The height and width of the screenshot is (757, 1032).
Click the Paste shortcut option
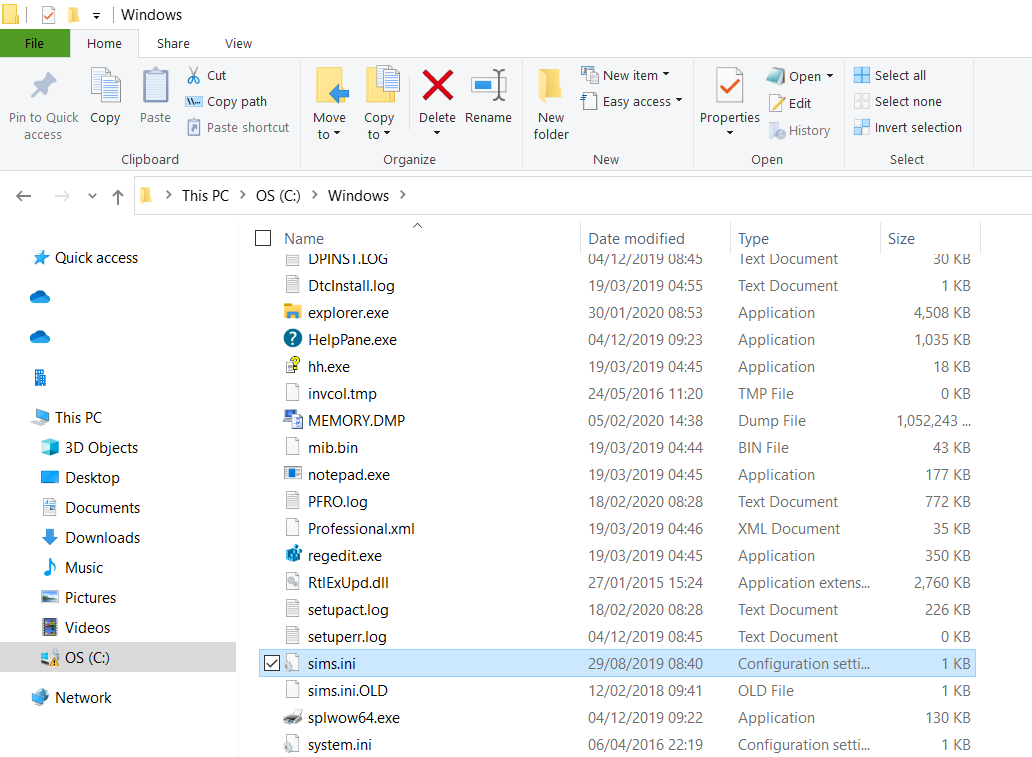238,127
